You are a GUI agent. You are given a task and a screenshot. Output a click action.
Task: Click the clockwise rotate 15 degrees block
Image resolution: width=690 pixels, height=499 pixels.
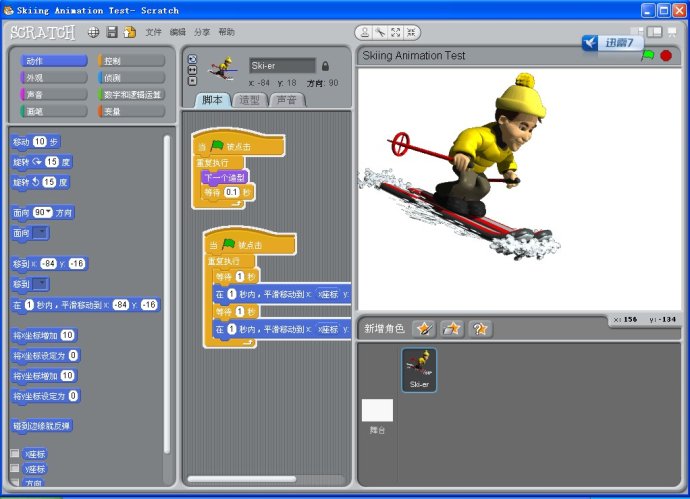(42, 162)
